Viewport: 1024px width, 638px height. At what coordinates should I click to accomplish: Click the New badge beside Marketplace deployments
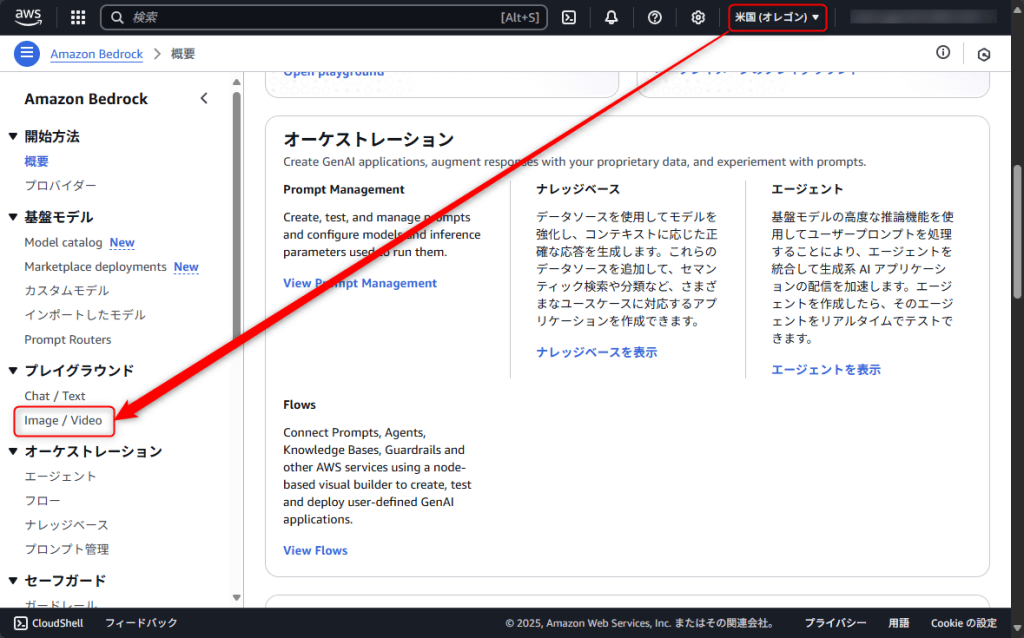[x=186, y=266]
